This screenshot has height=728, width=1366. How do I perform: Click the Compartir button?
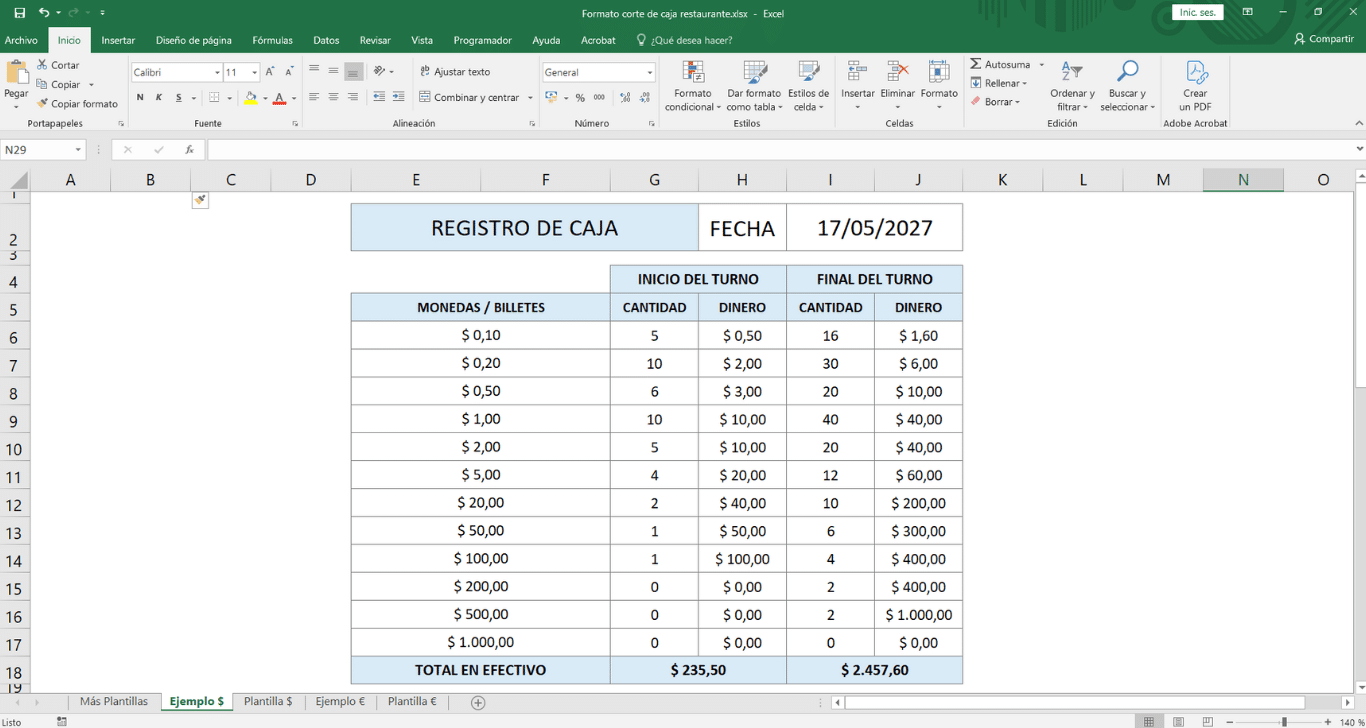pyautogui.click(x=1324, y=39)
